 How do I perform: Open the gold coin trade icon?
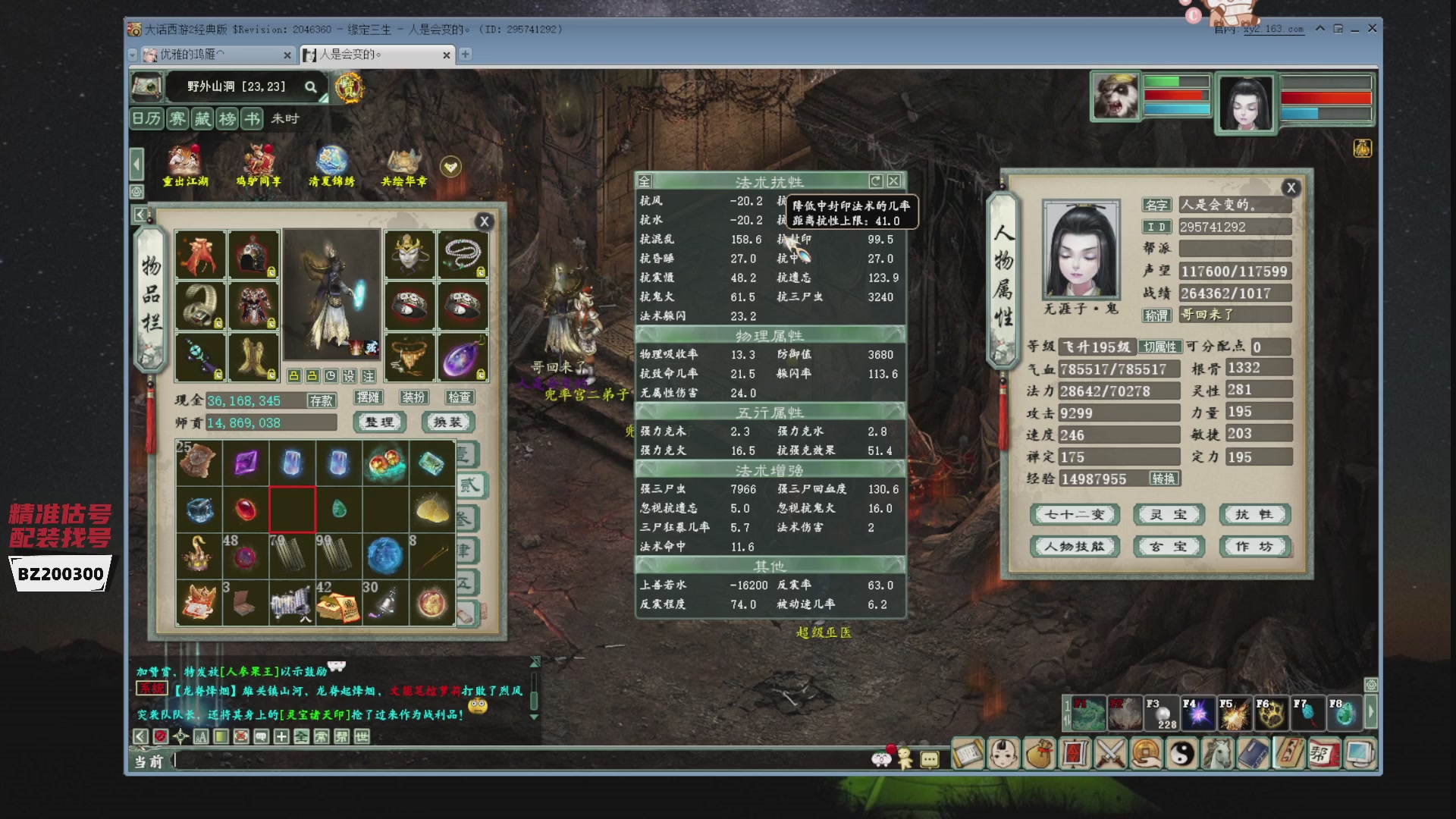point(1146,754)
